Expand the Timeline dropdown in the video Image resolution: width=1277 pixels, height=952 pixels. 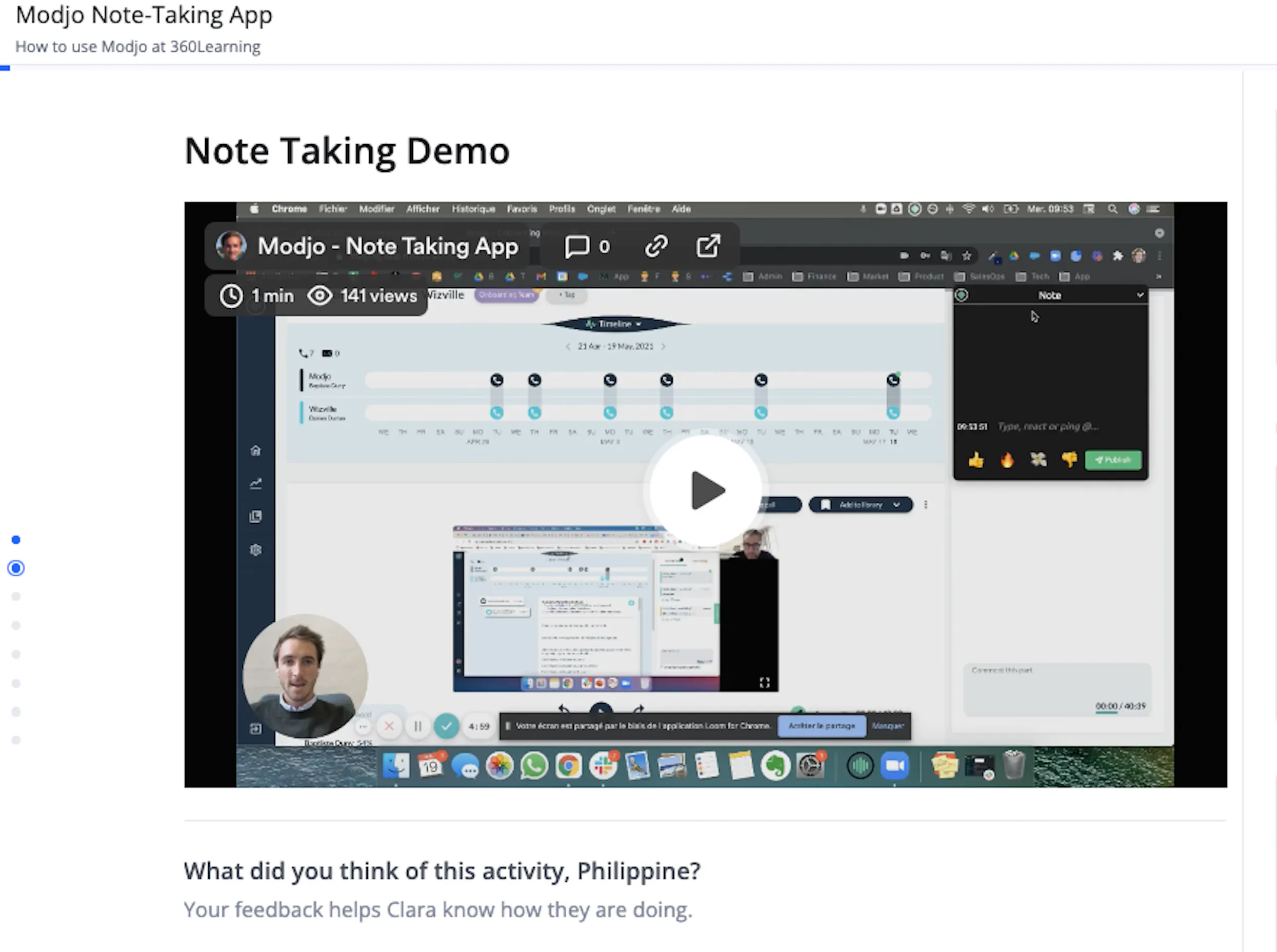615,325
